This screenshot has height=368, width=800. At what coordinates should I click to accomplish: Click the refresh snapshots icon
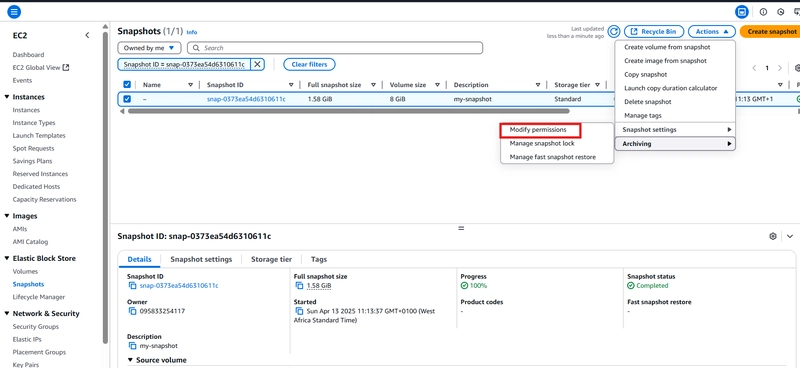pyautogui.click(x=614, y=32)
